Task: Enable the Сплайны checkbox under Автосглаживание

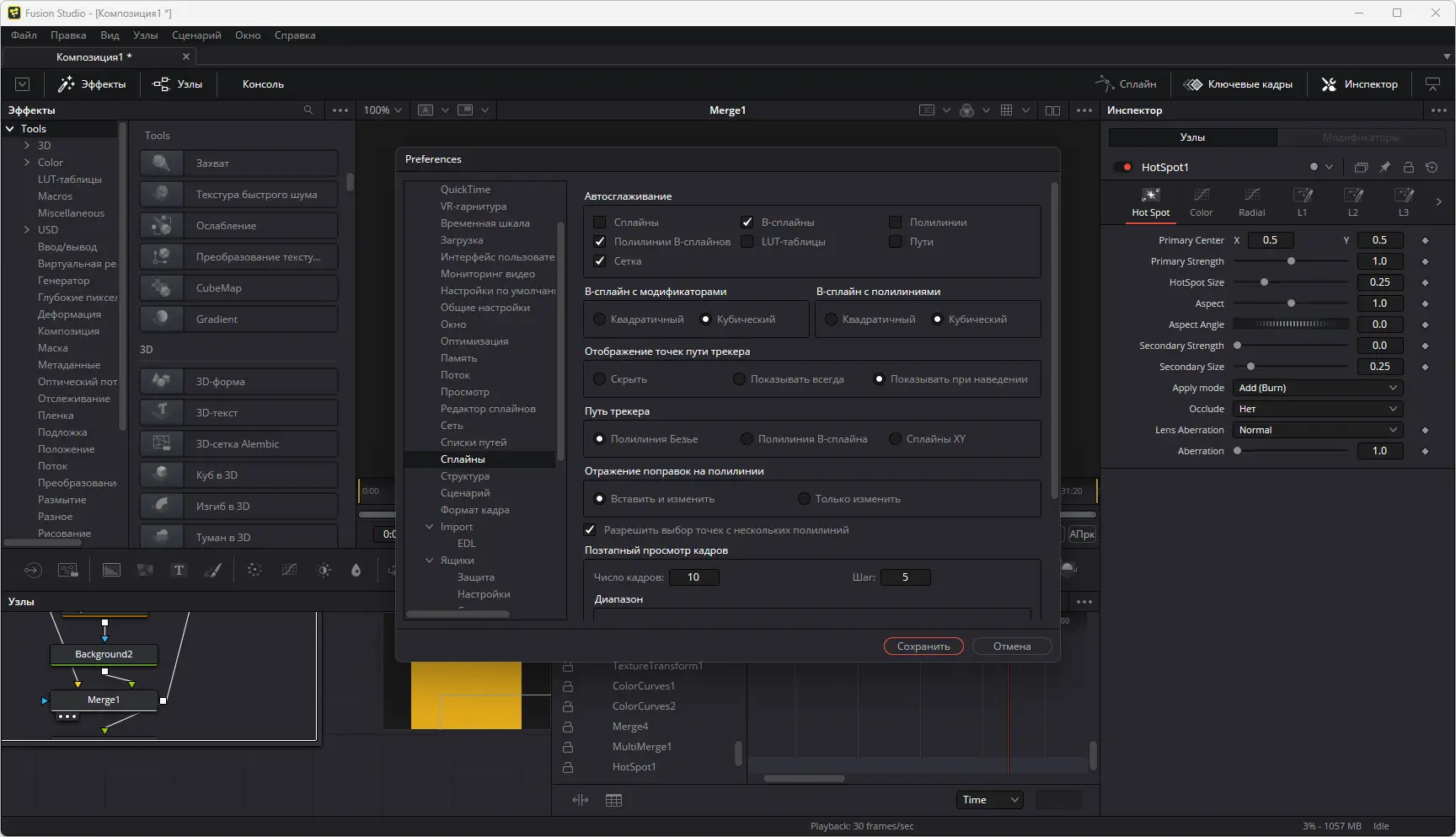Action: coord(599,222)
